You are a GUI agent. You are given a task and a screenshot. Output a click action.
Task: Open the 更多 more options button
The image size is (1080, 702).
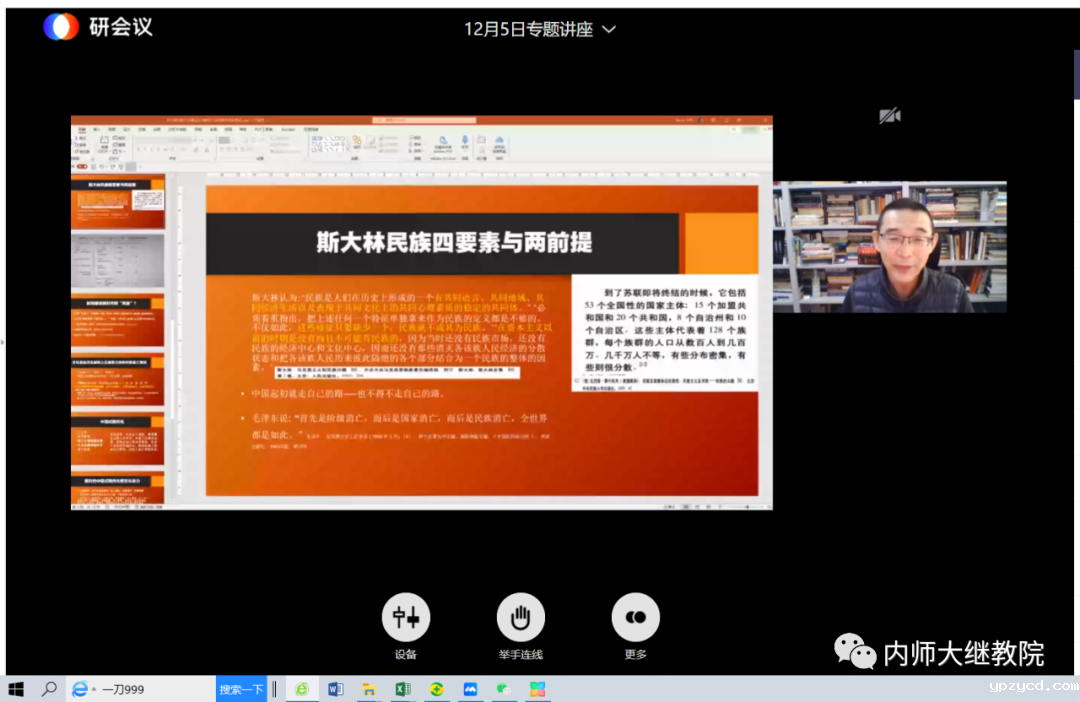635,617
